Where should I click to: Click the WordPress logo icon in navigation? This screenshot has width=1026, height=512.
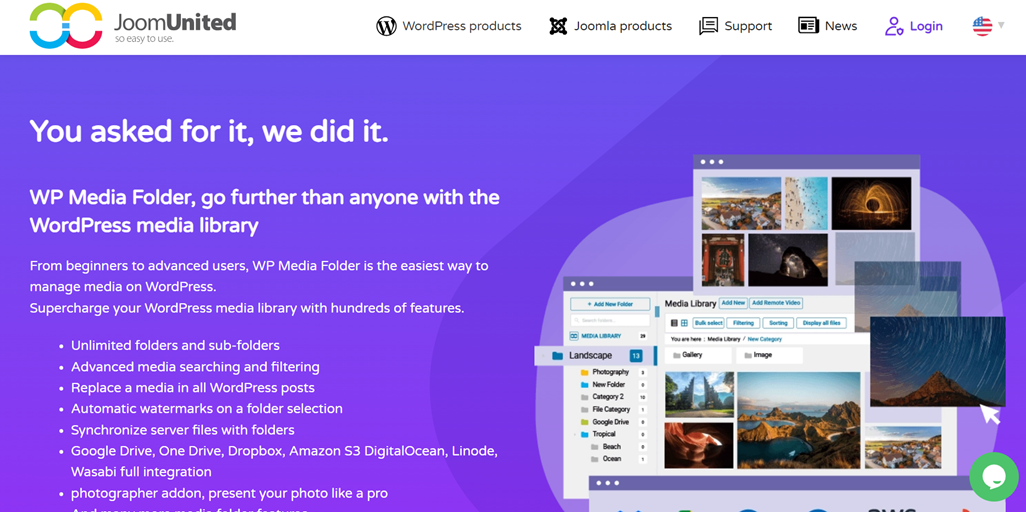(x=386, y=26)
